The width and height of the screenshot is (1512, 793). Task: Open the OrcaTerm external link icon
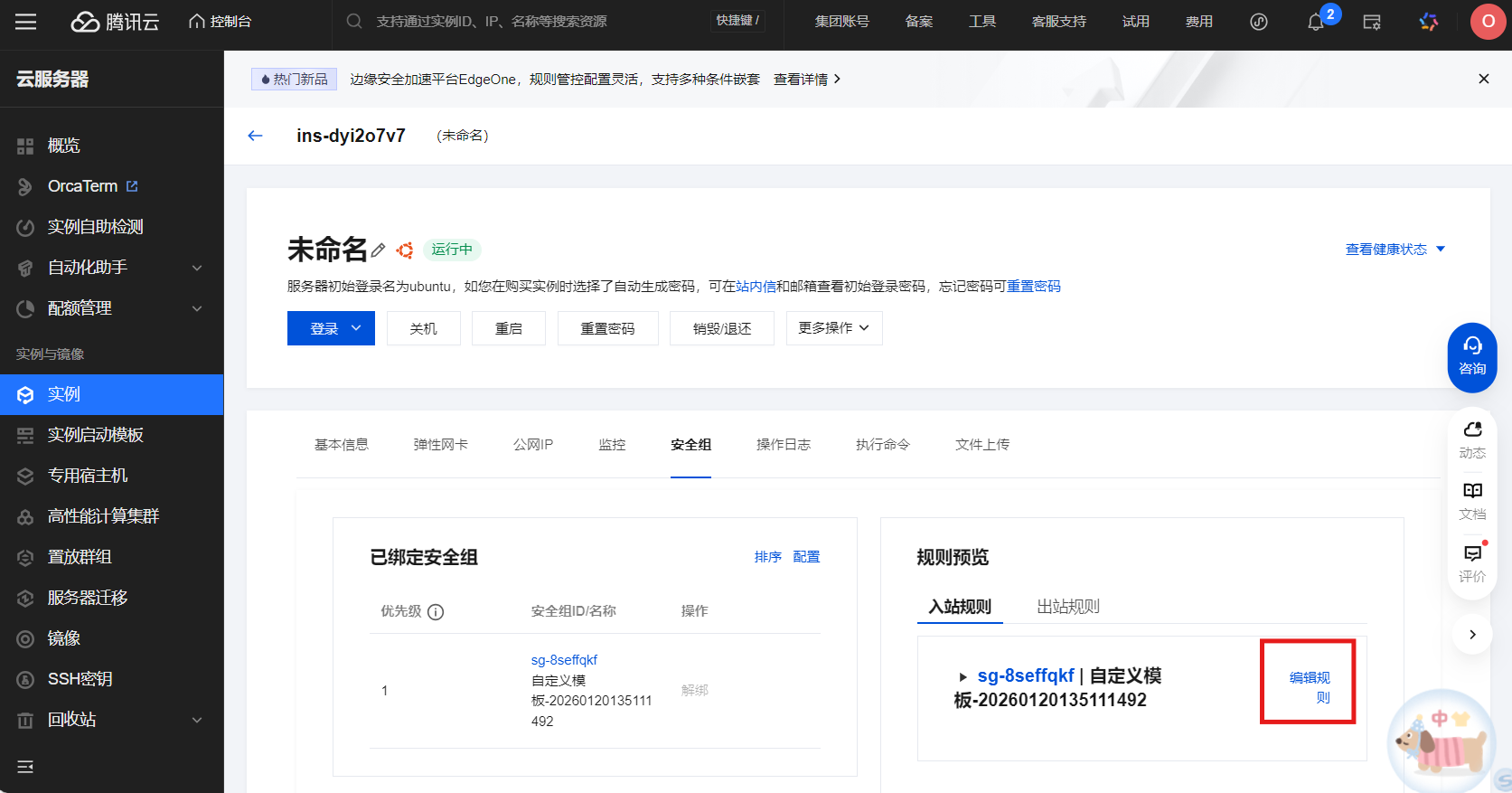pyautogui.click(x=132, y=186)
